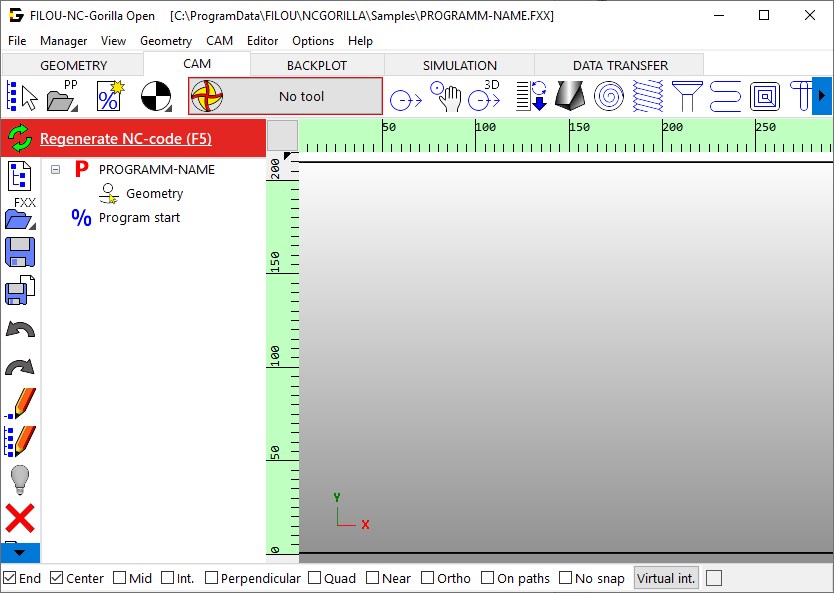This screenshot has width=834, height=593.
Task: Toggle the light bulb icon
Action: 20,480
